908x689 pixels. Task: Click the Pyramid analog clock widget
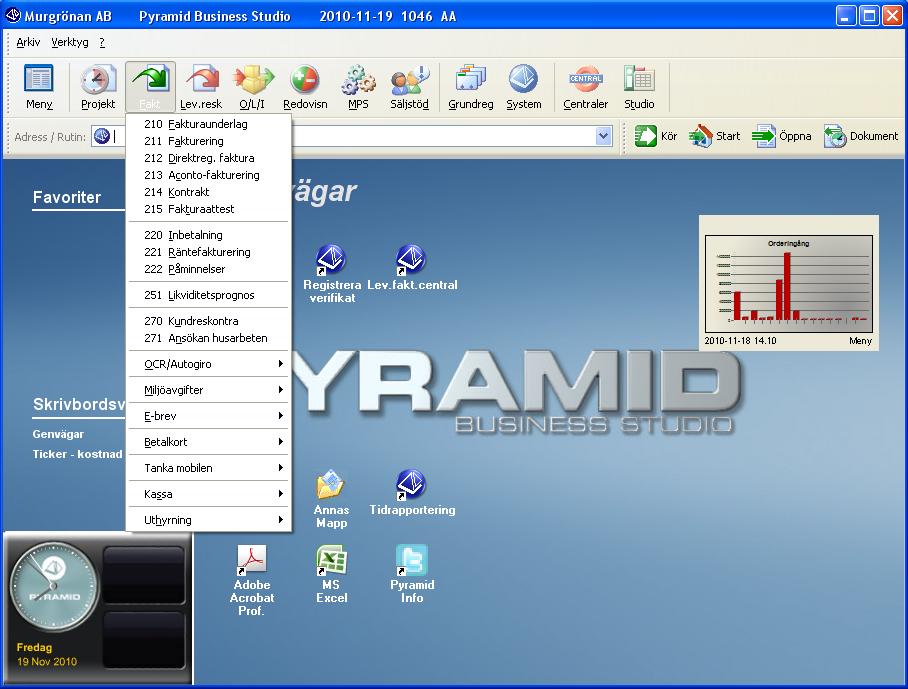pyautogui.click(x=53, y=587)
